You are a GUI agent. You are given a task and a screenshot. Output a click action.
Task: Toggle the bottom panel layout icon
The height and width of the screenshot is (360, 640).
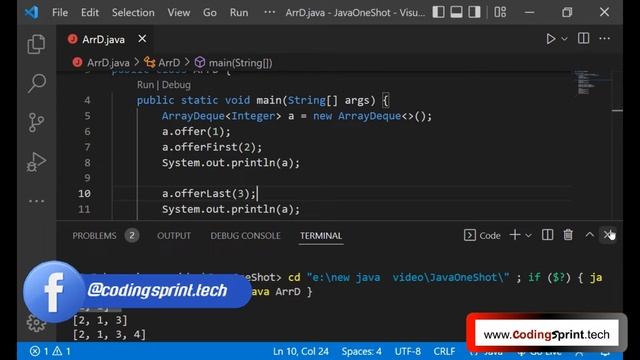point(456,12)
